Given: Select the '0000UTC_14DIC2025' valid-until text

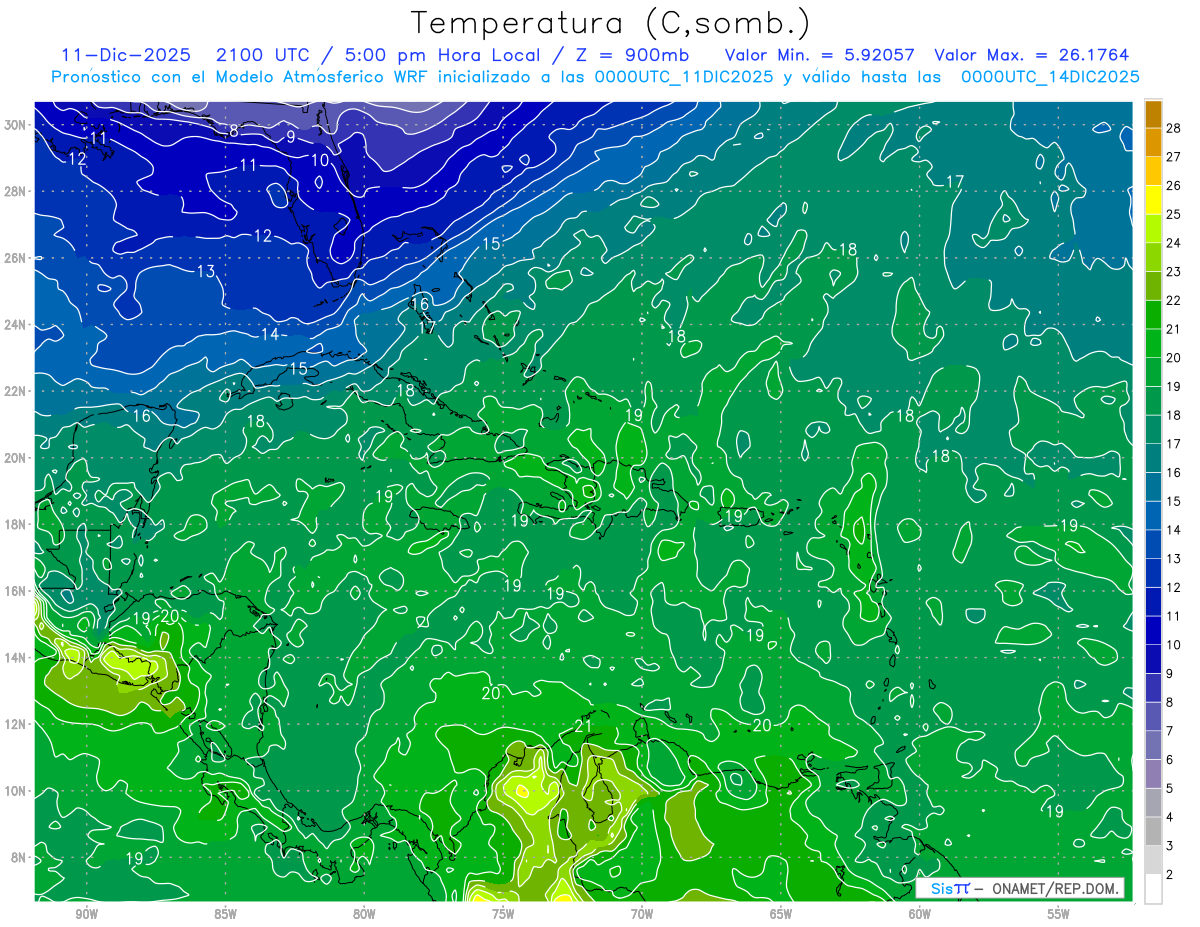Looking at the screenshot, I should (x=1050, y=76).
